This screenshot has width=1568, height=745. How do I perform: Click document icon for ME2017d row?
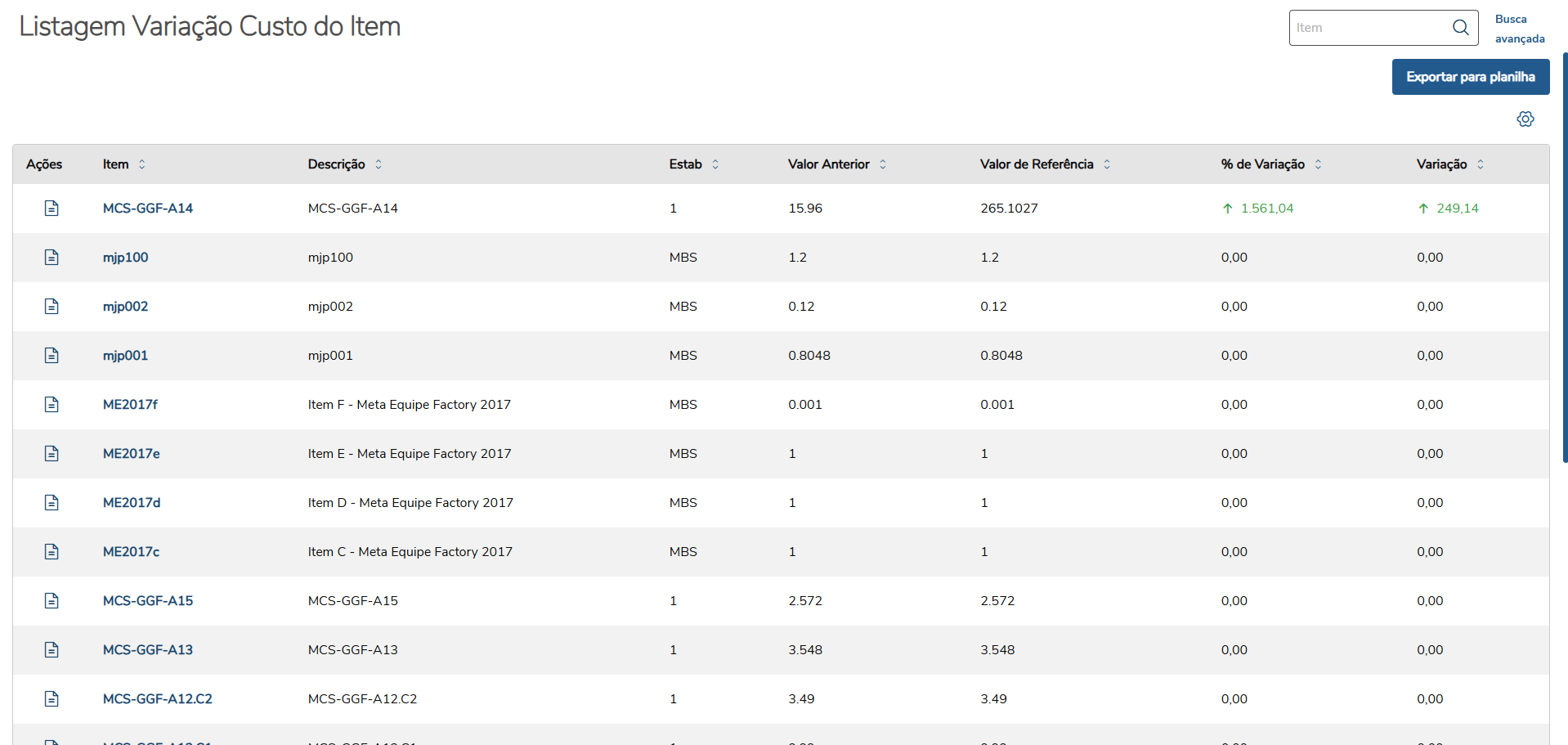52,503
